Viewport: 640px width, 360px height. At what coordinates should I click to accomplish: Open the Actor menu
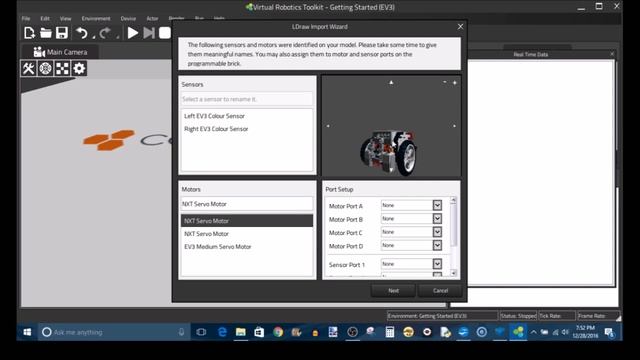point(152,18)
